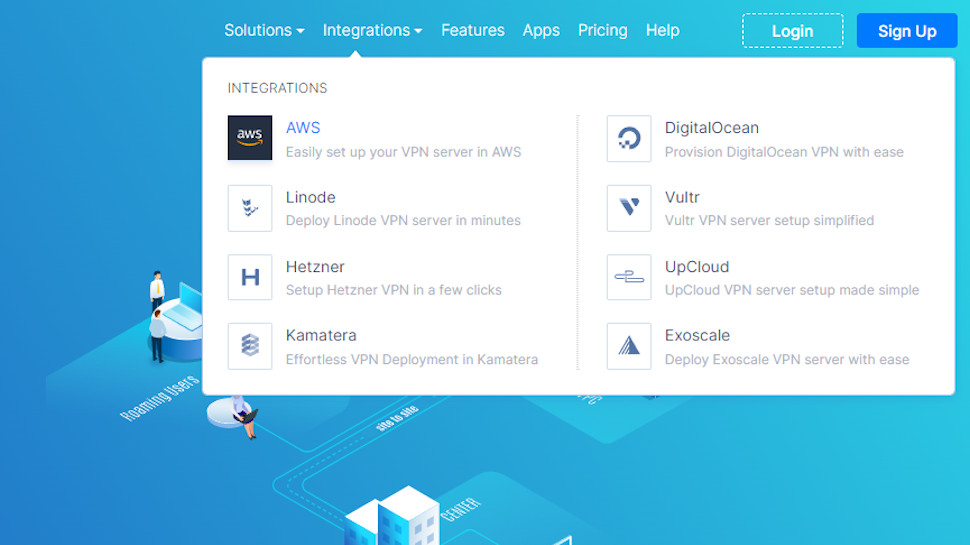Click the Exoscale logo icon
The width and height of the screenshot is (970, 545).
[629, 346]
